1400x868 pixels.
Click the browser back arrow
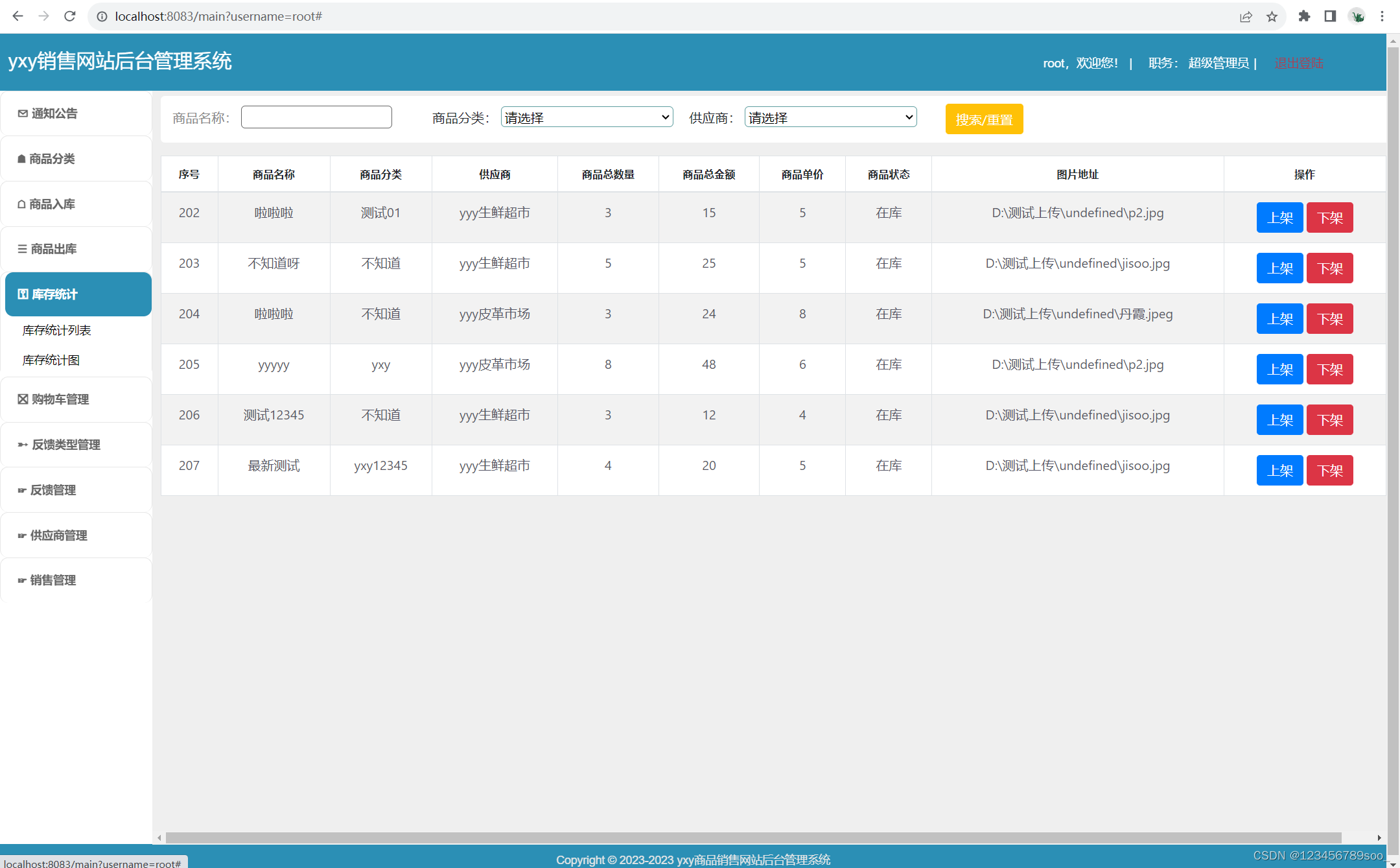coord(17,16)
